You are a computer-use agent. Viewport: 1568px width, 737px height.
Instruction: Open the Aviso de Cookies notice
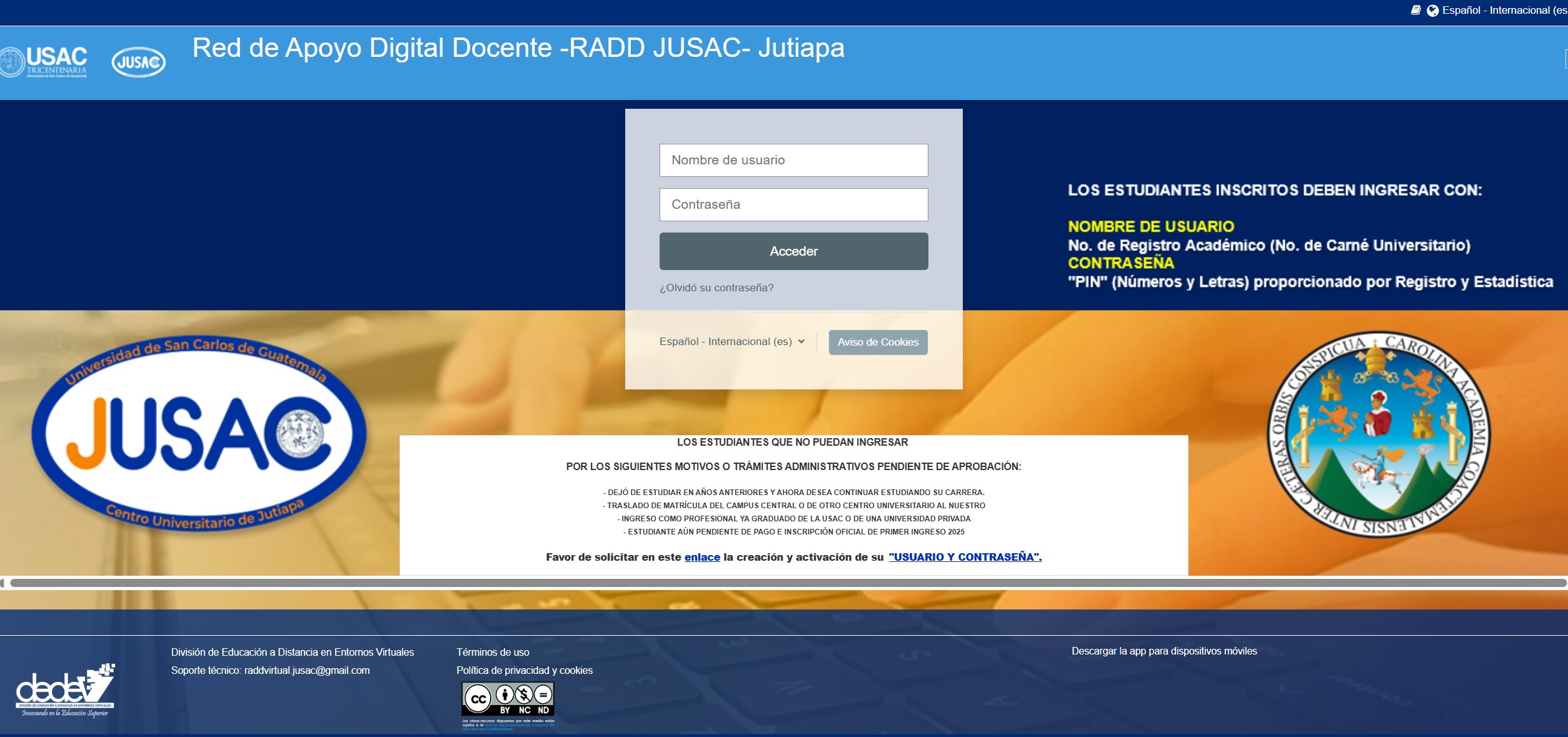(878, 342)
